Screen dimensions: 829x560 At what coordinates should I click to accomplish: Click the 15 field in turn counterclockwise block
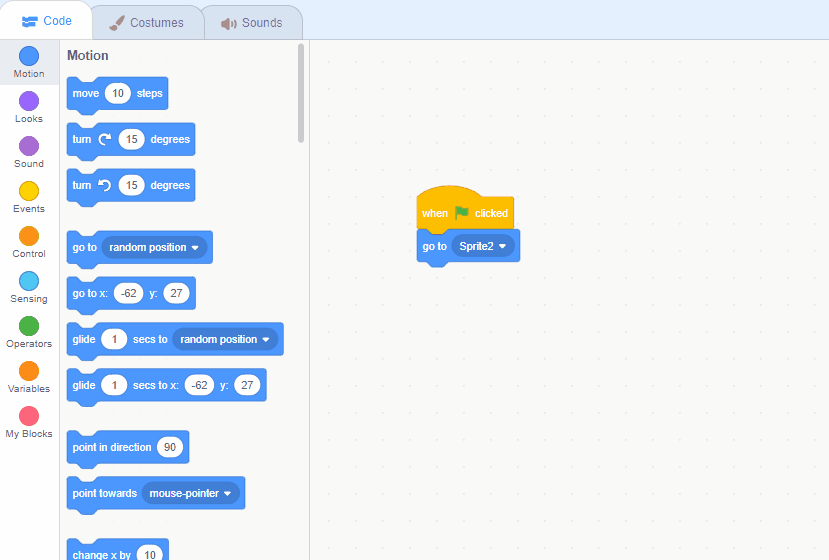pyautogui.click(x=131, y=185)
